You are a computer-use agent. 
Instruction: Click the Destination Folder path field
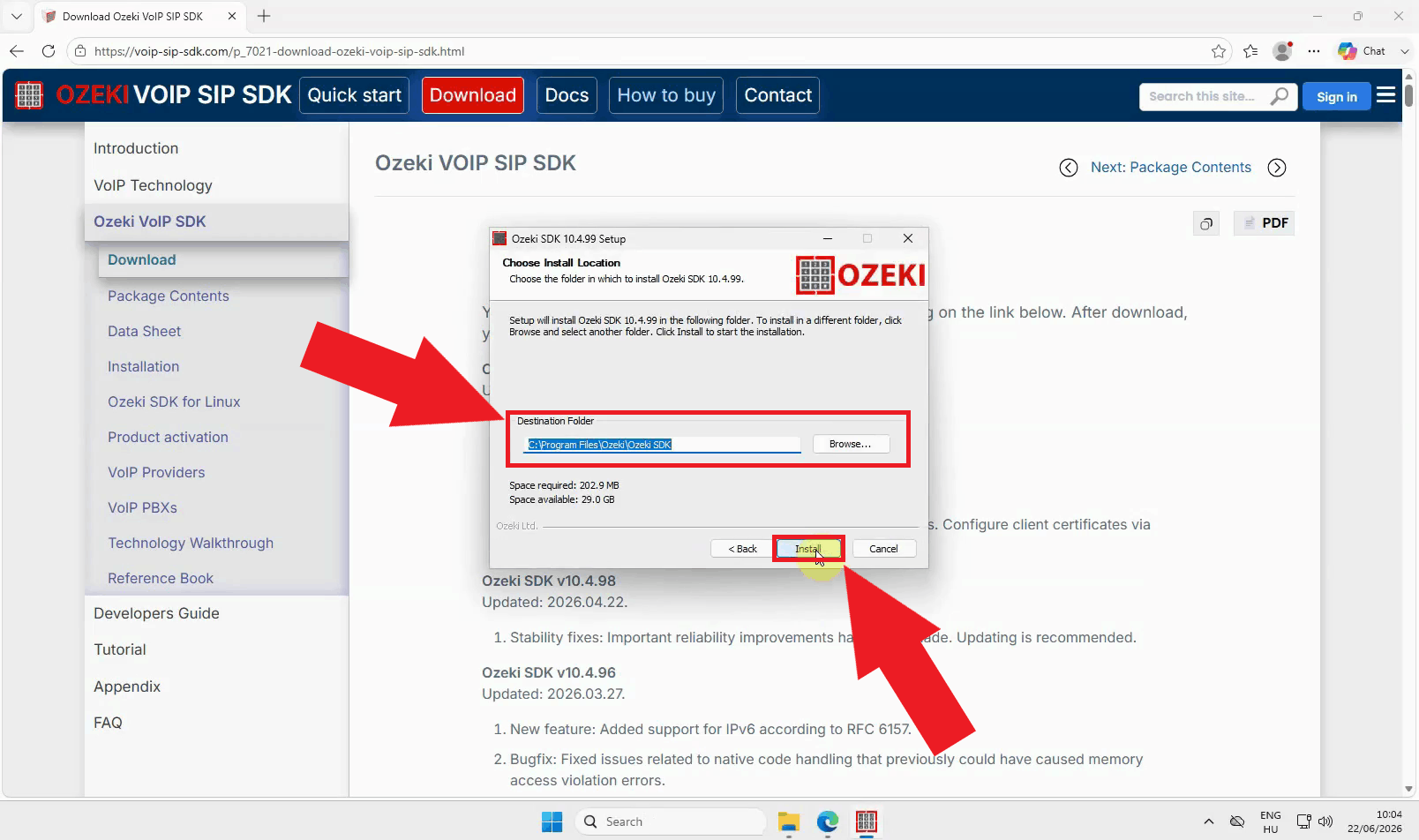[x=662, y=445]
